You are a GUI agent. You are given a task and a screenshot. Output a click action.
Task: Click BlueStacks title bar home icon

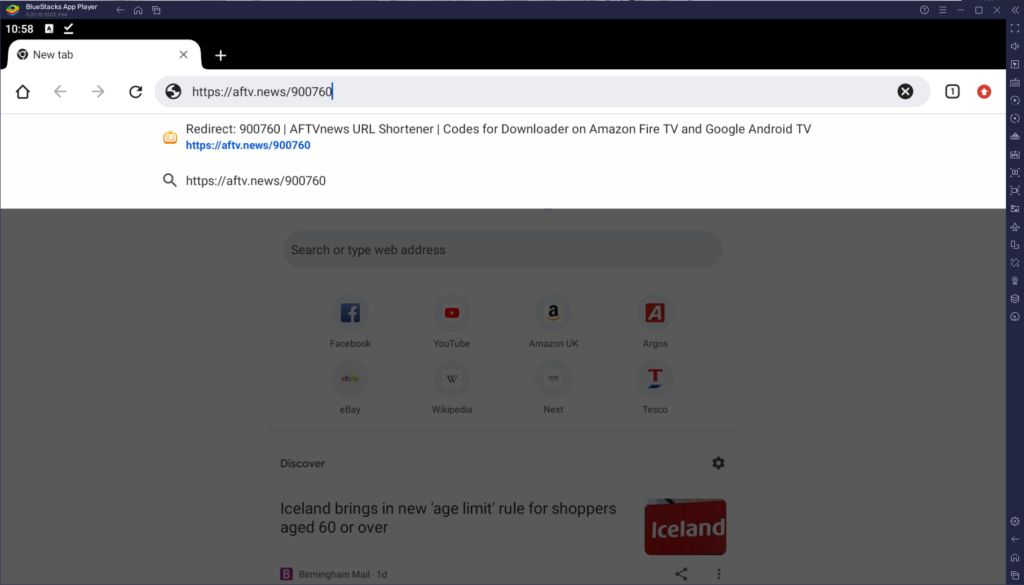tap(138, 10)
